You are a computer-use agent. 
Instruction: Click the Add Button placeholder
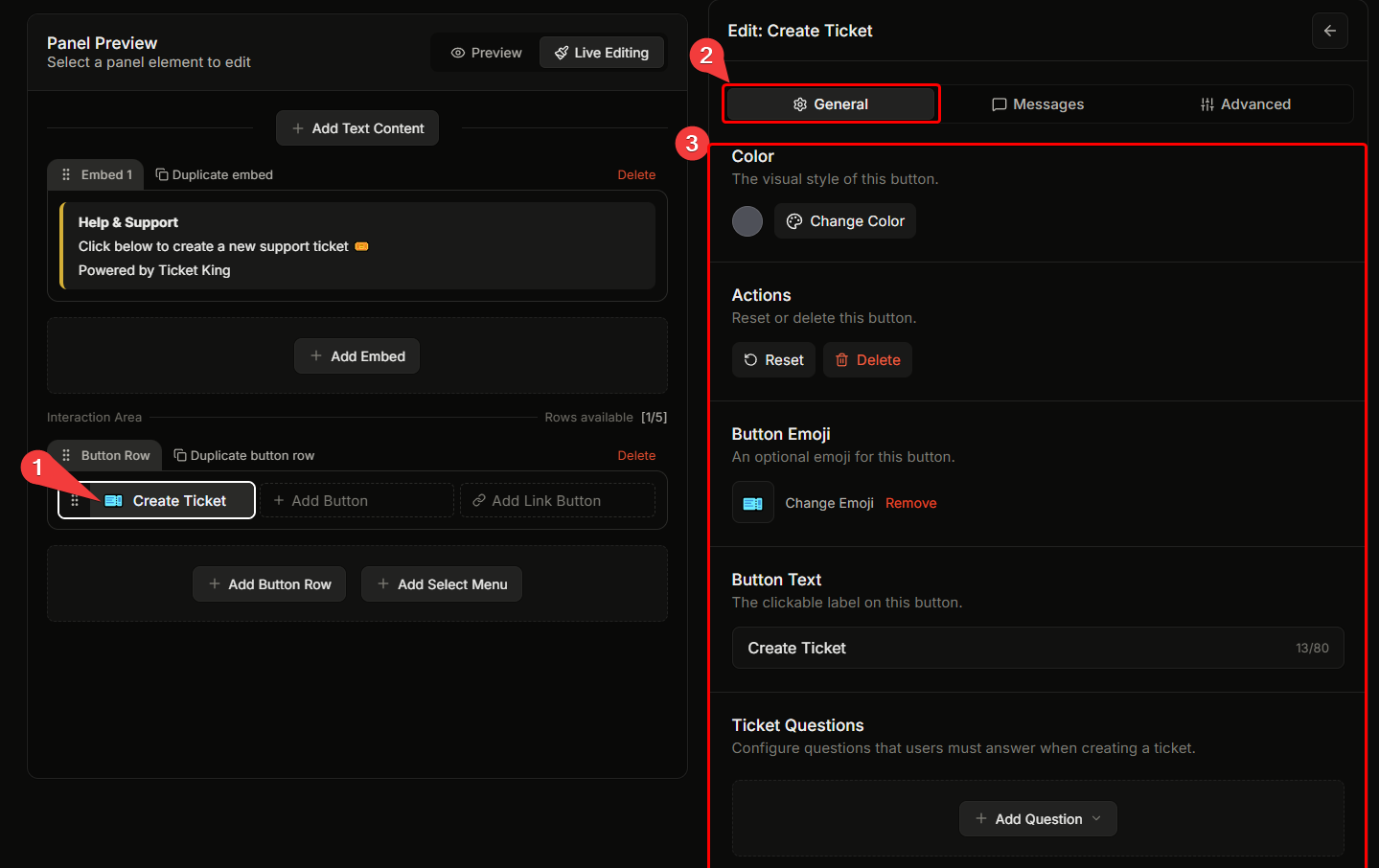click(356, 500)
